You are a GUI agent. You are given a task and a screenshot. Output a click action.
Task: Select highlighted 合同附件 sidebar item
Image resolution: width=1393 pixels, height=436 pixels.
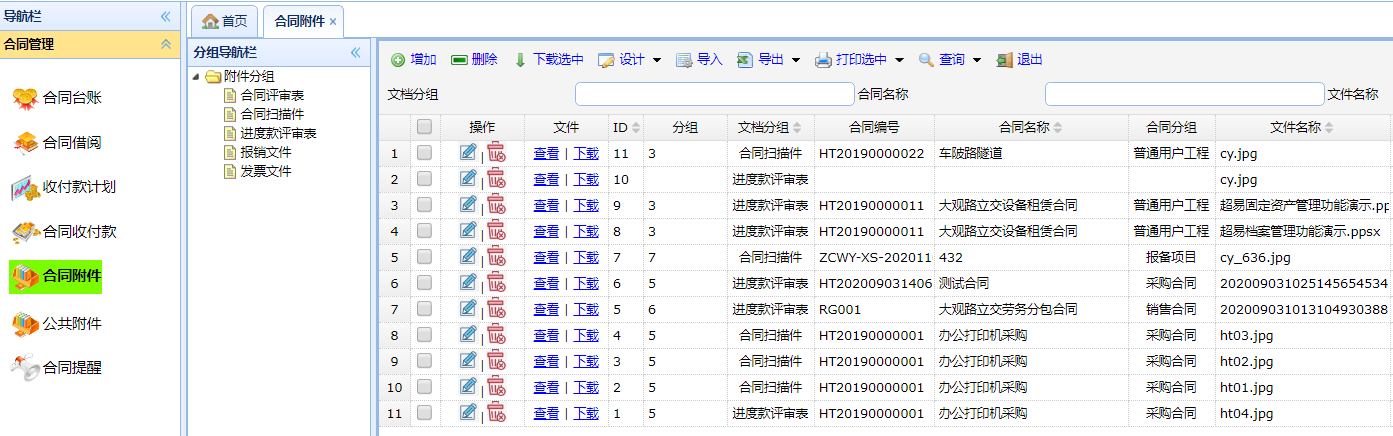[56, 275]
